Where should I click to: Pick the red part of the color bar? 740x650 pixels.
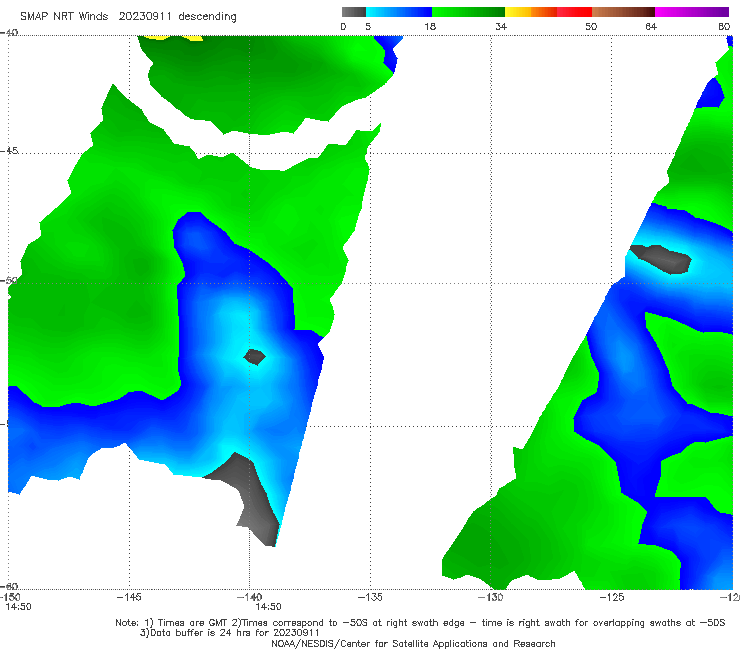click(x=574, y=12)
